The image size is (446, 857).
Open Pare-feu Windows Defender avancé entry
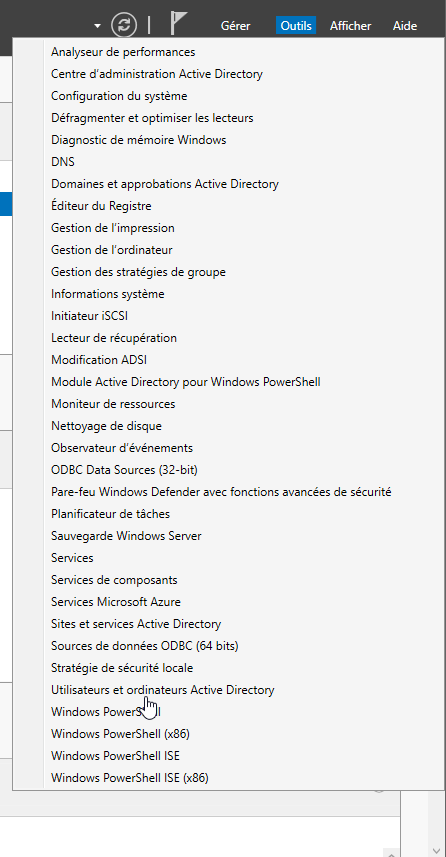pyautogui.click(x=221, y=492)
